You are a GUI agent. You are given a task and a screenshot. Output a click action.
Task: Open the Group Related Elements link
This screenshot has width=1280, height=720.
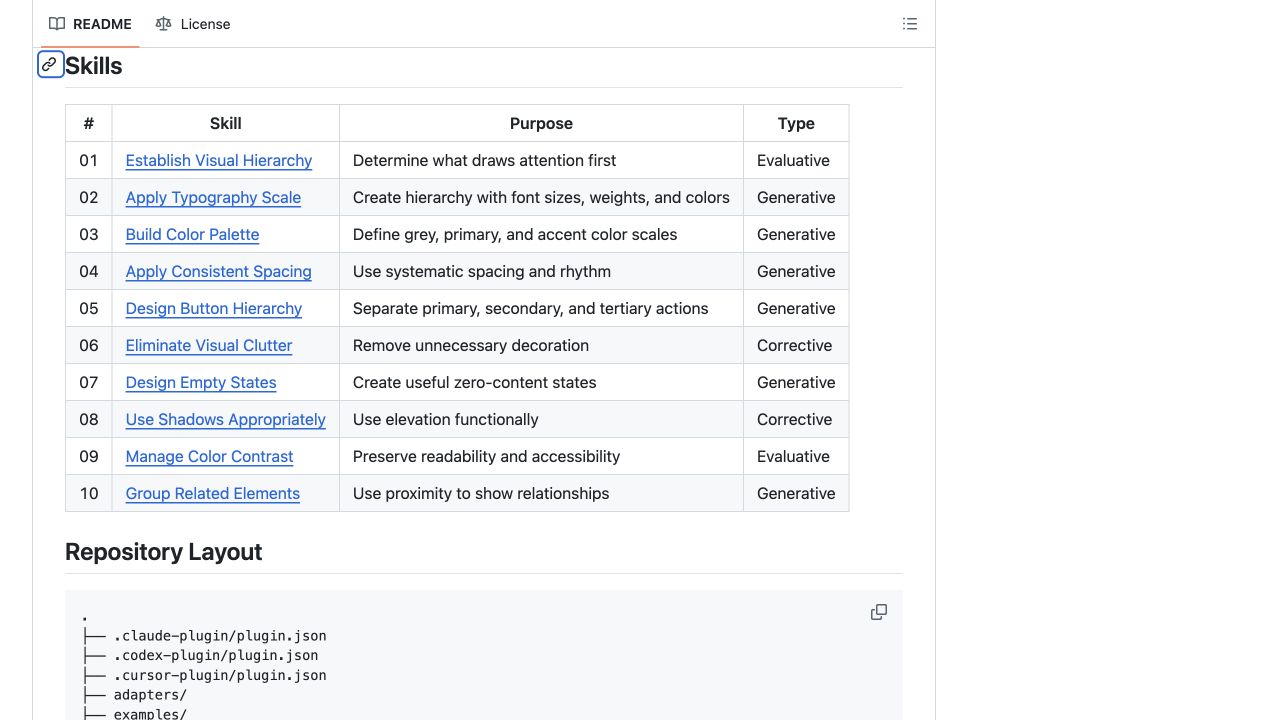click(x=213, y=494)
